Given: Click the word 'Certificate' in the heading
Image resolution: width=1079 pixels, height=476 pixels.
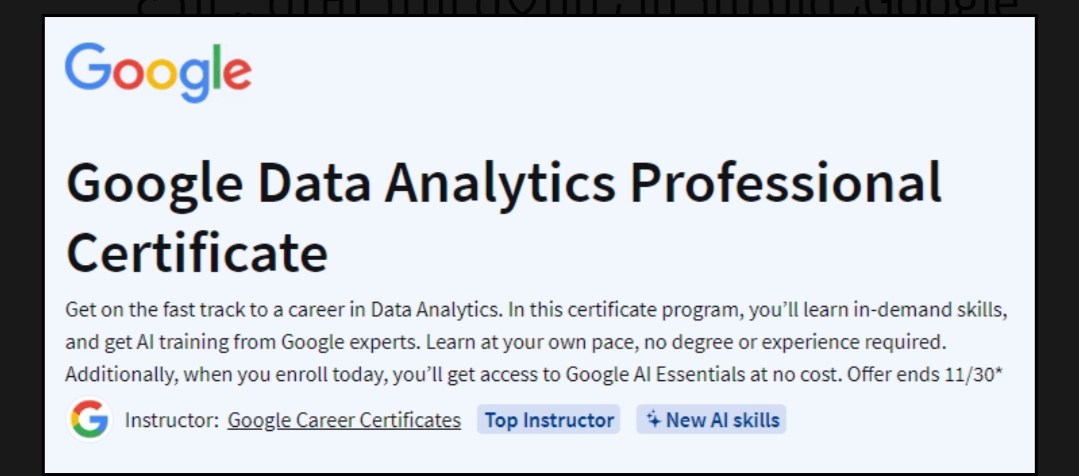Looking at the screenshot, I should tap(197, 252).
